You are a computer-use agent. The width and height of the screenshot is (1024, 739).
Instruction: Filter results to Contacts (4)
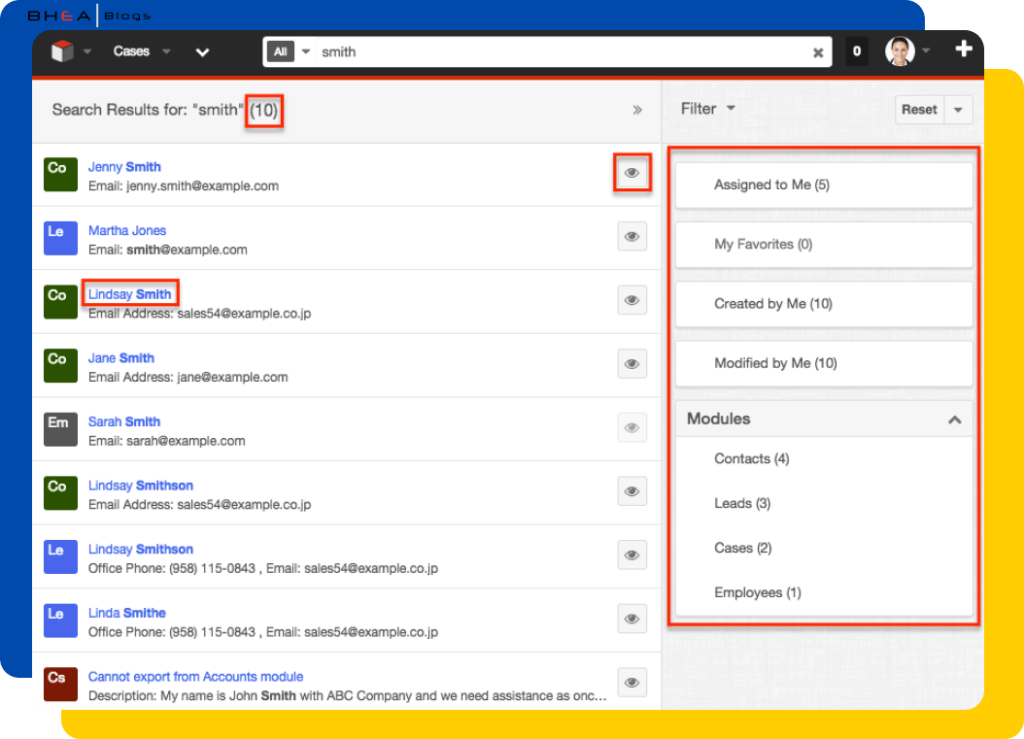tap(751, 459)
